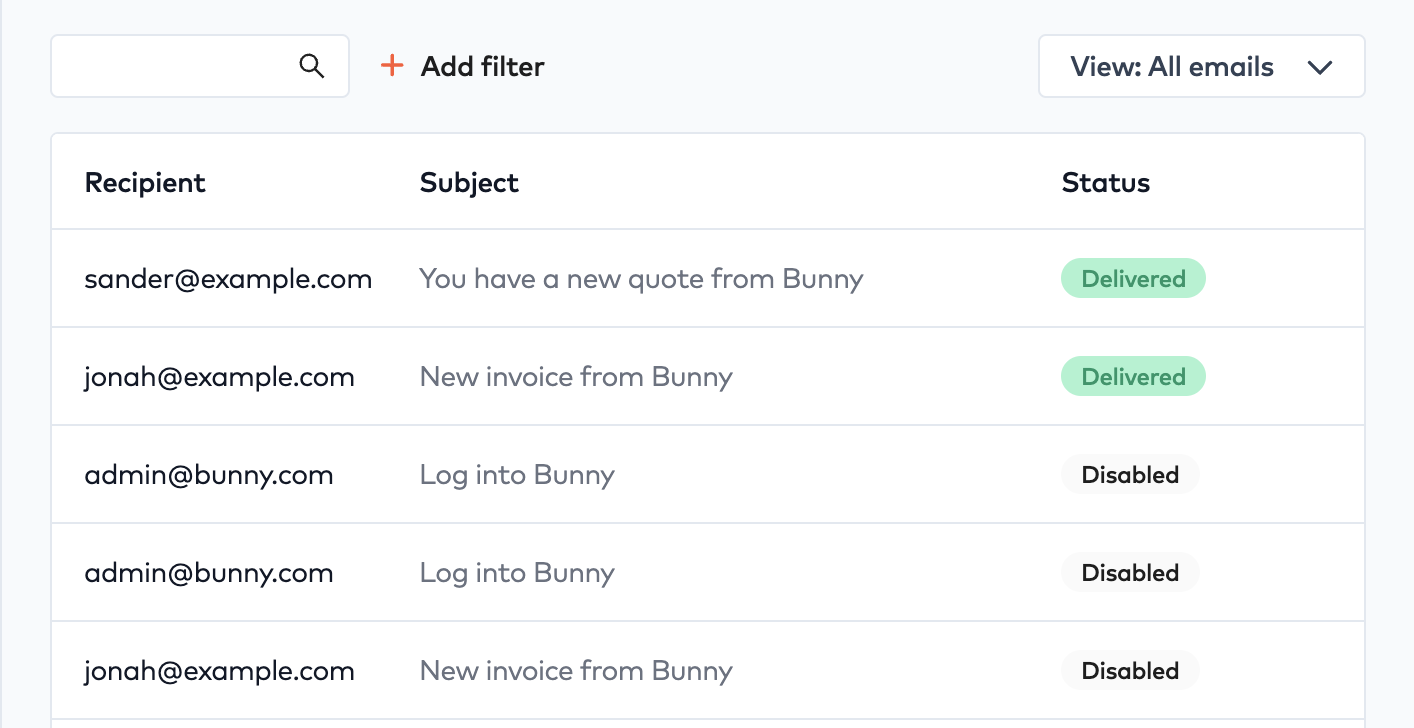Screen dimensions: 1414x728
Task: Open filter options via Add filter
Action: point(460,66)
